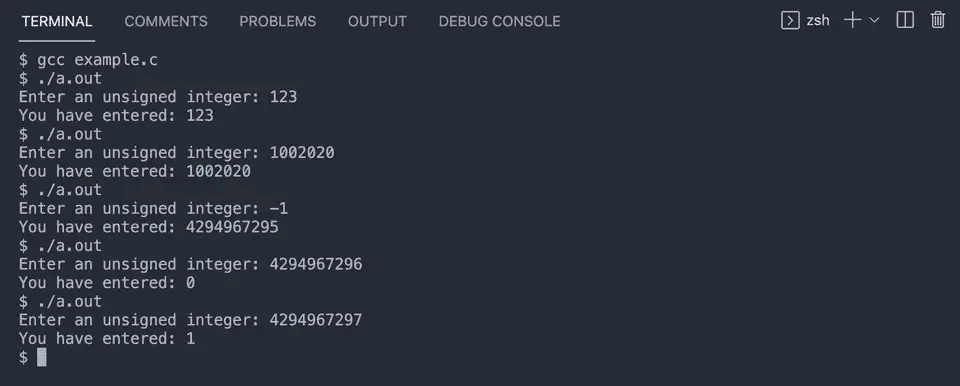Open the launch profile dropdown chevron

874,20
